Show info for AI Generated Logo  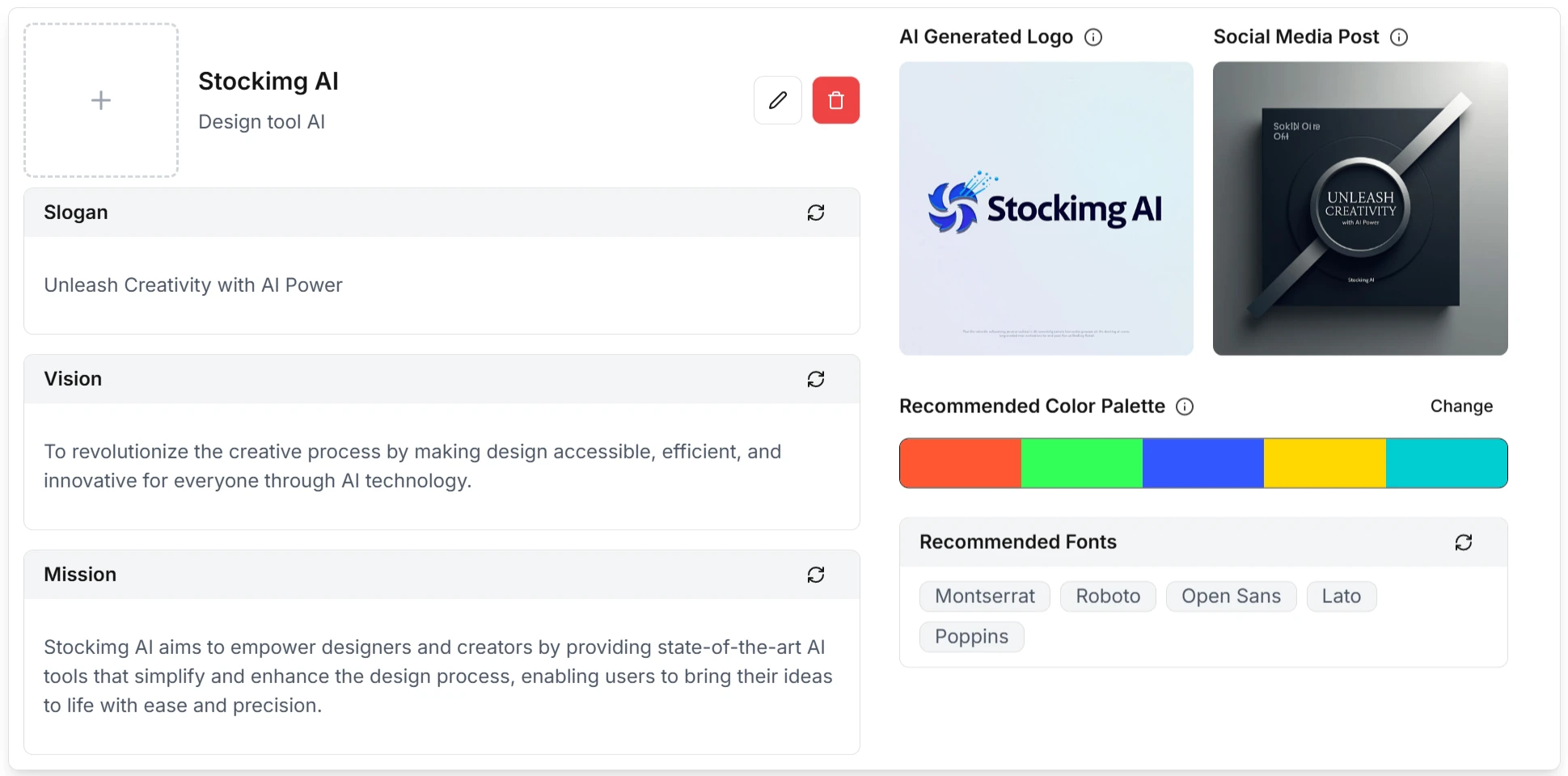[x=1093, y=37]
